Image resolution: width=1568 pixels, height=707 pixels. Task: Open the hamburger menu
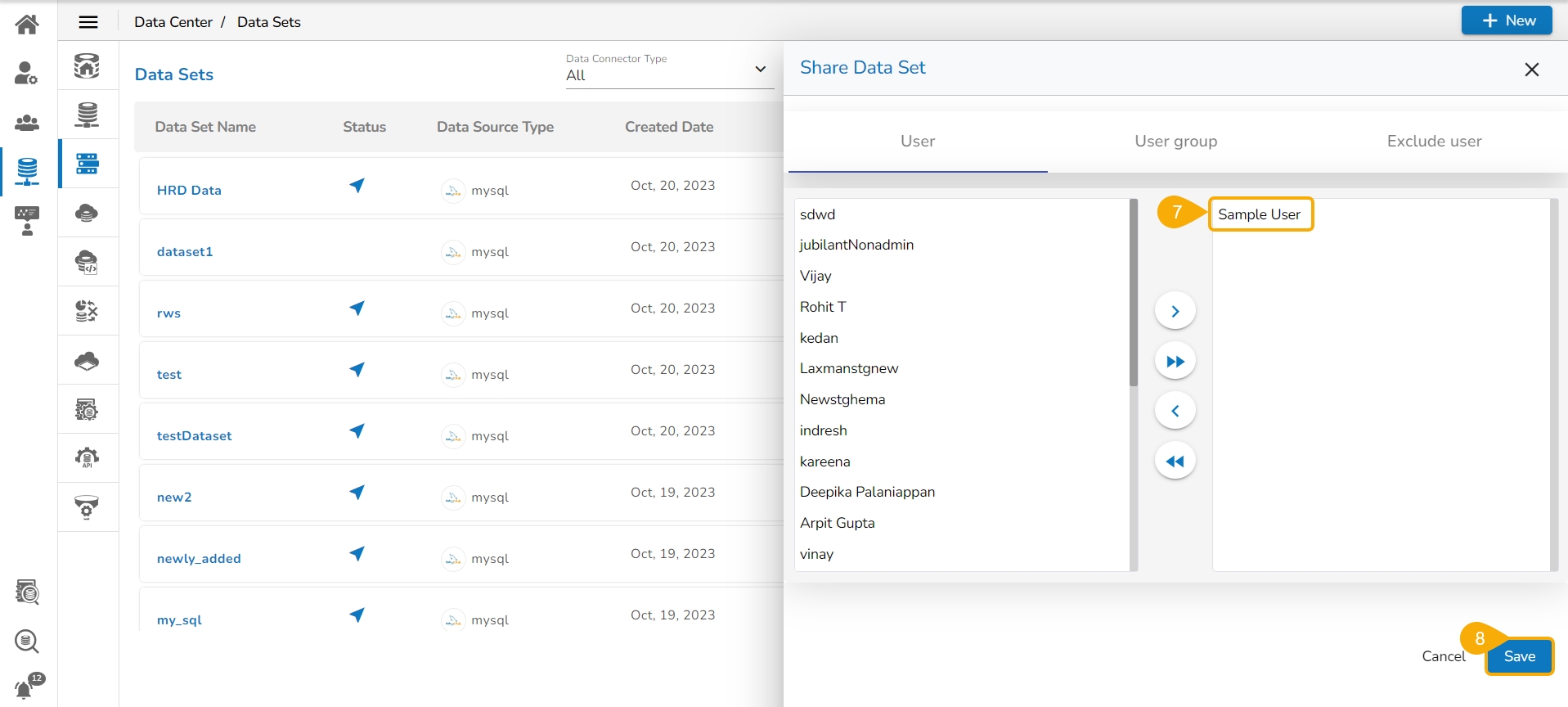(88, 22)
